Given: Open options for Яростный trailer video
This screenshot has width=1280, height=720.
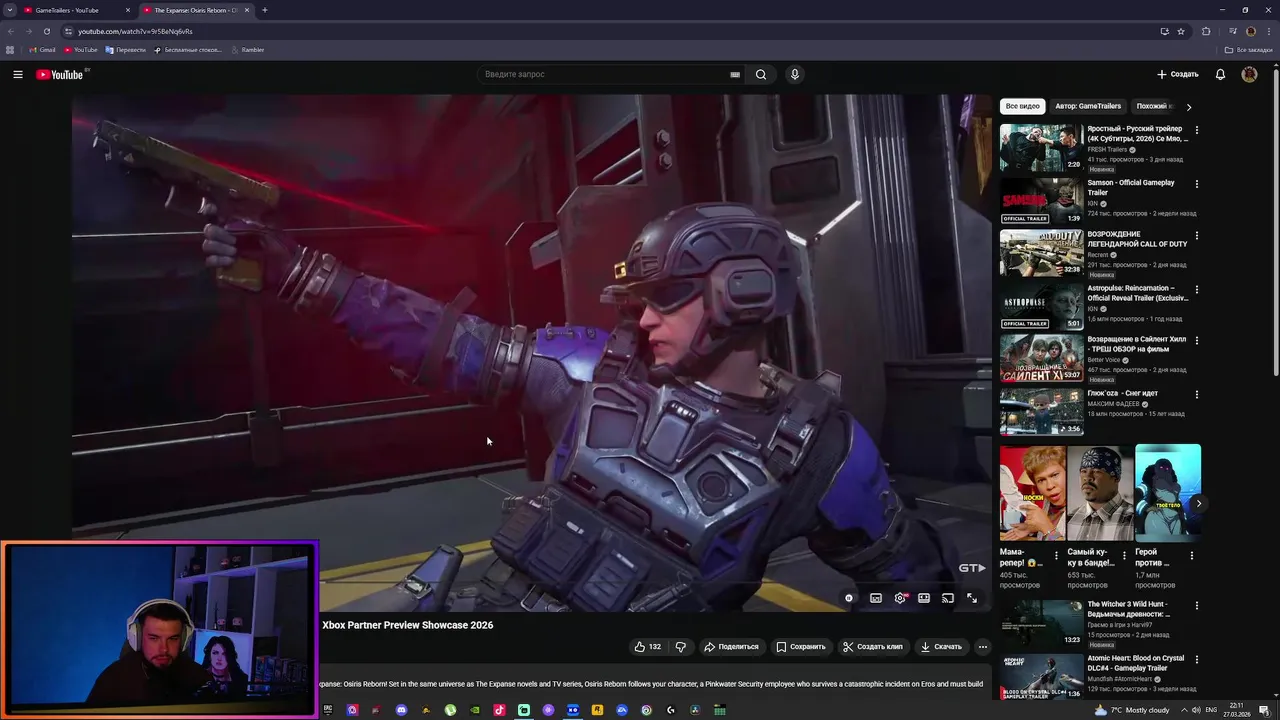Looking at the screenshot, I should pyautogui.click(x=1197, y=130).
